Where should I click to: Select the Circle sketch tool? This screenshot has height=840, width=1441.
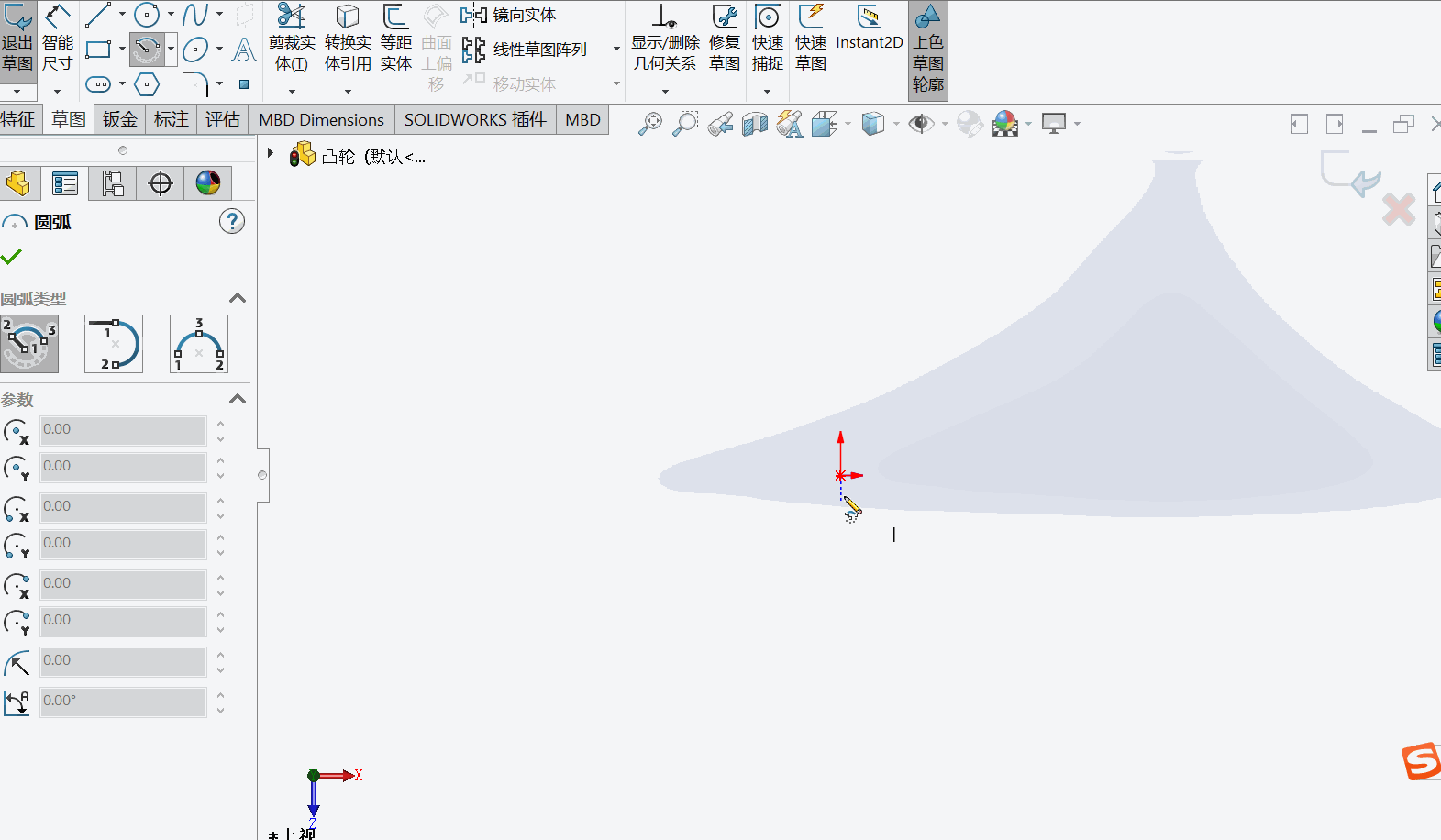(x=147, y=14)
